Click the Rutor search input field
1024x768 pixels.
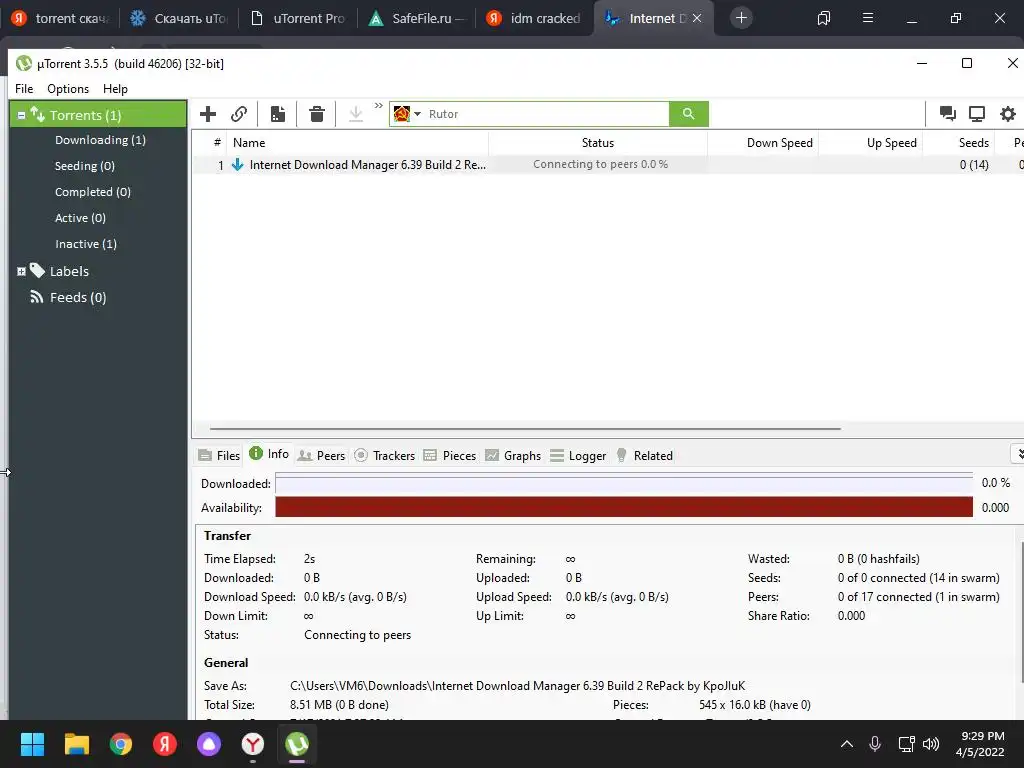pyautogui.click(x=547, y=114)
